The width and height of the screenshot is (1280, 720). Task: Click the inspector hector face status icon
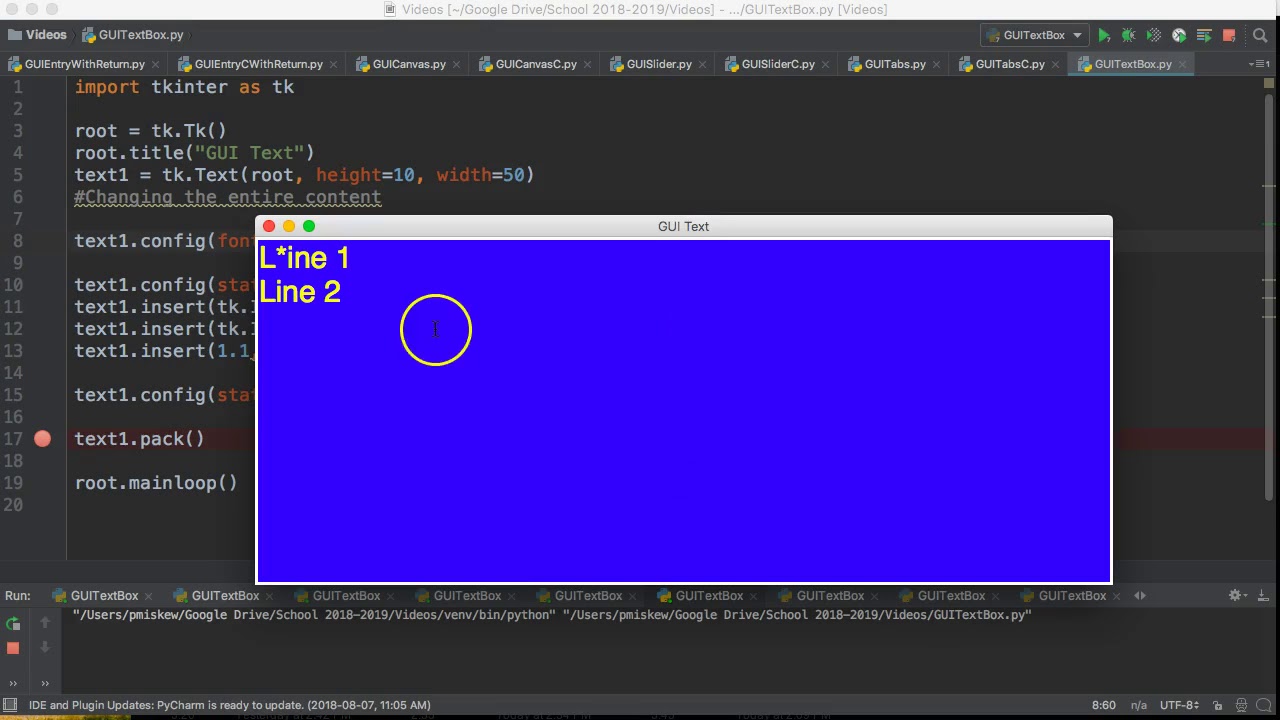click(1241, 705)
